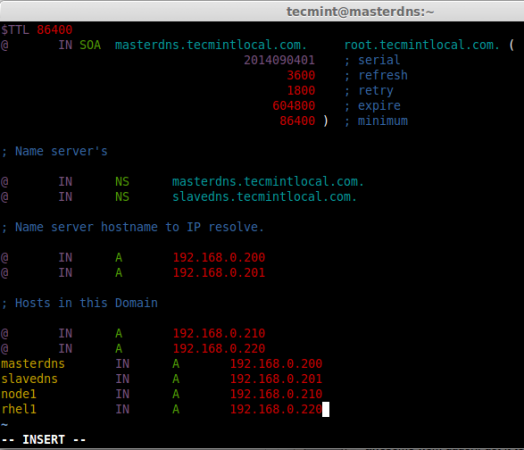Click the Hosts in this Domain comment

(80, 303)
